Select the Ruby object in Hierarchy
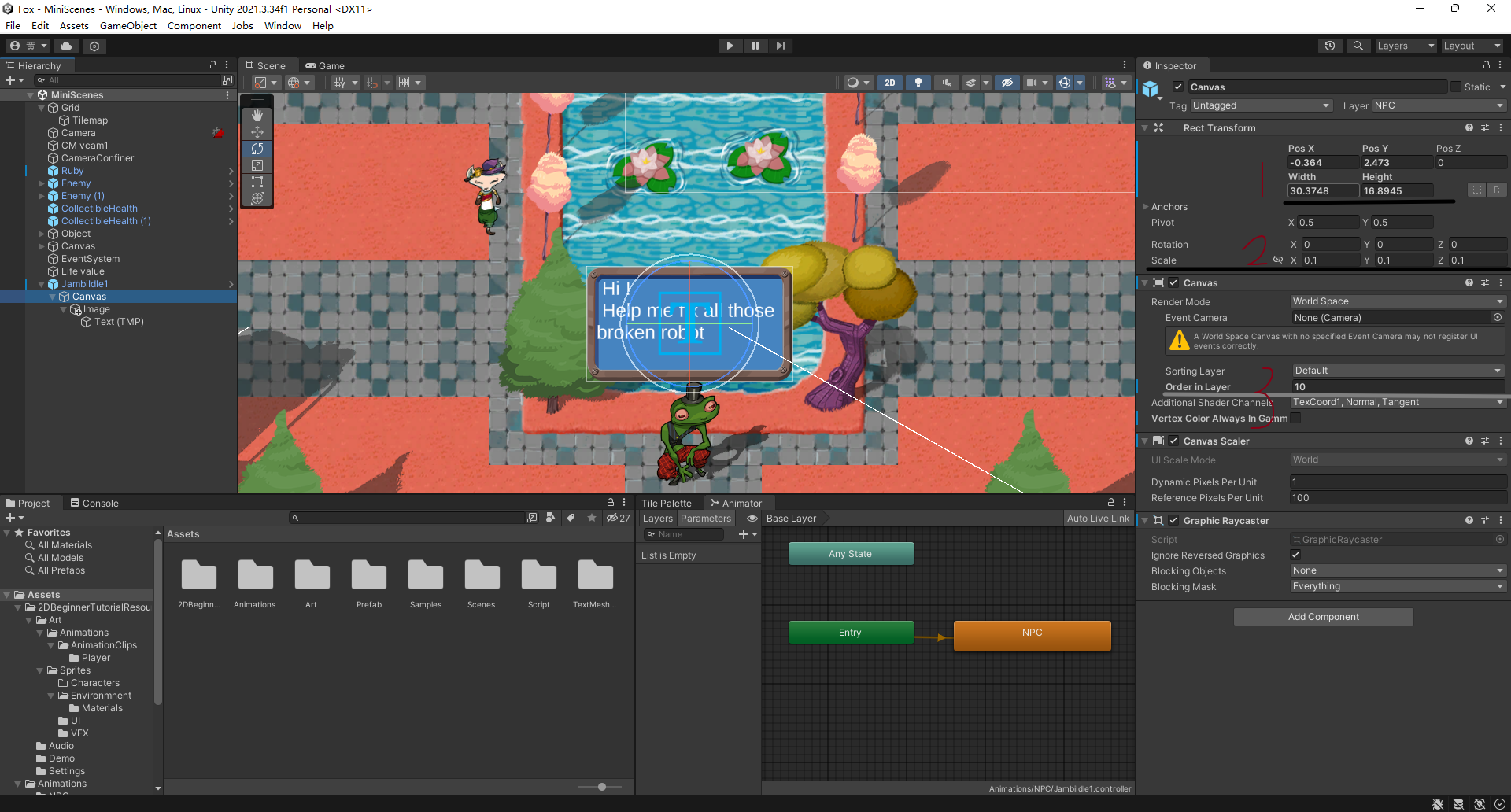This screenshot has height=812, width=1511. tap(72, 171)
